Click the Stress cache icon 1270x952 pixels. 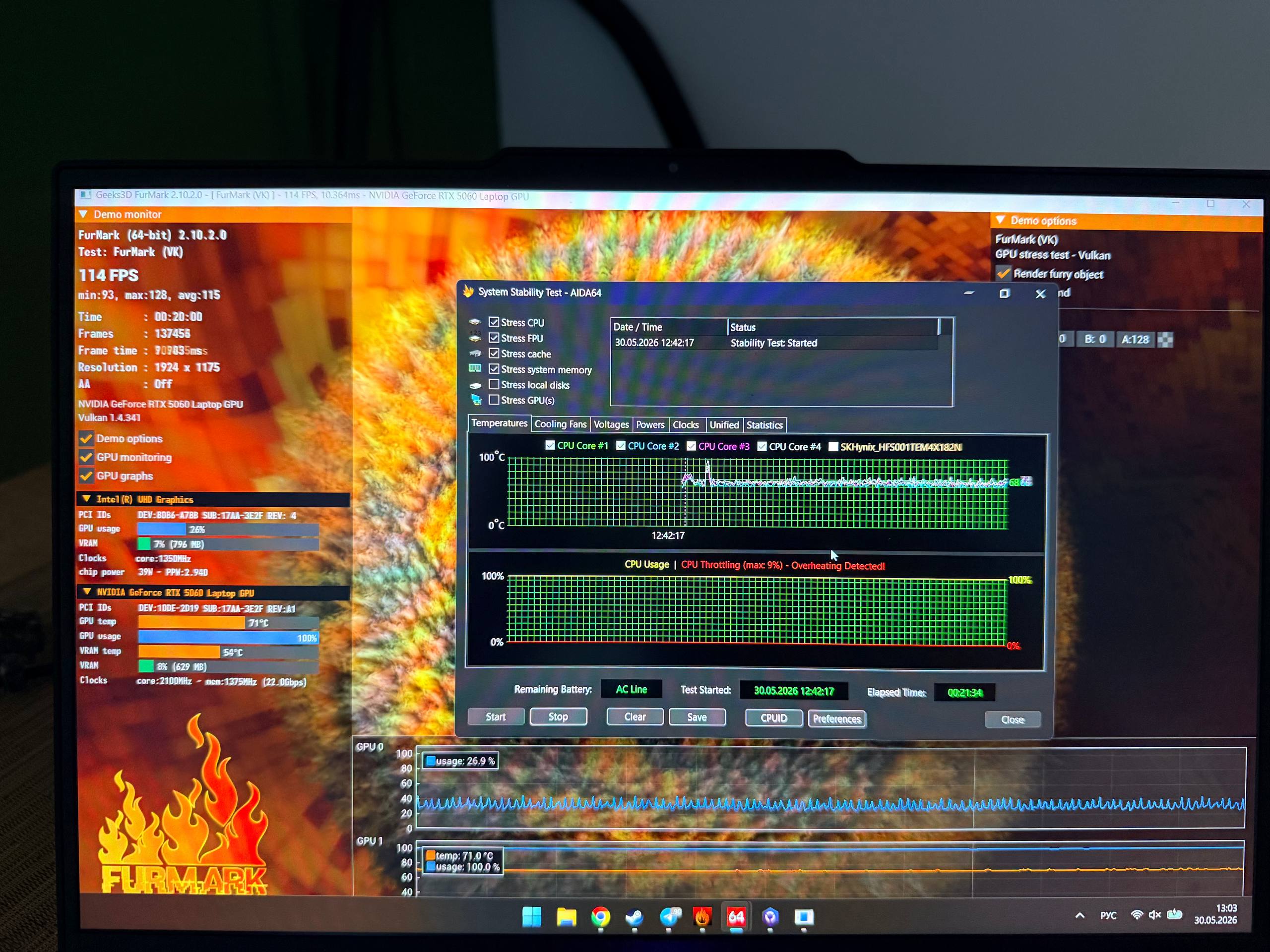[475, 353]
